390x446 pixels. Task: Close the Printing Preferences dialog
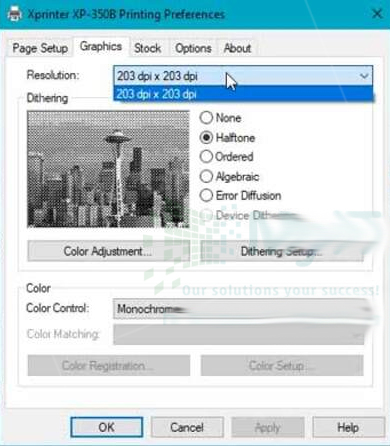coord(377,14)
